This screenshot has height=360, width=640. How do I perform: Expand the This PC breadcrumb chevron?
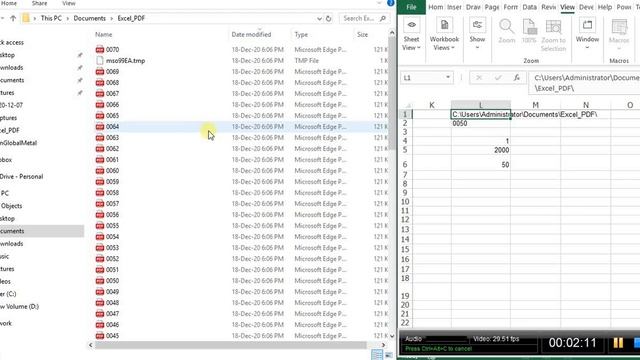pos(67,18)
